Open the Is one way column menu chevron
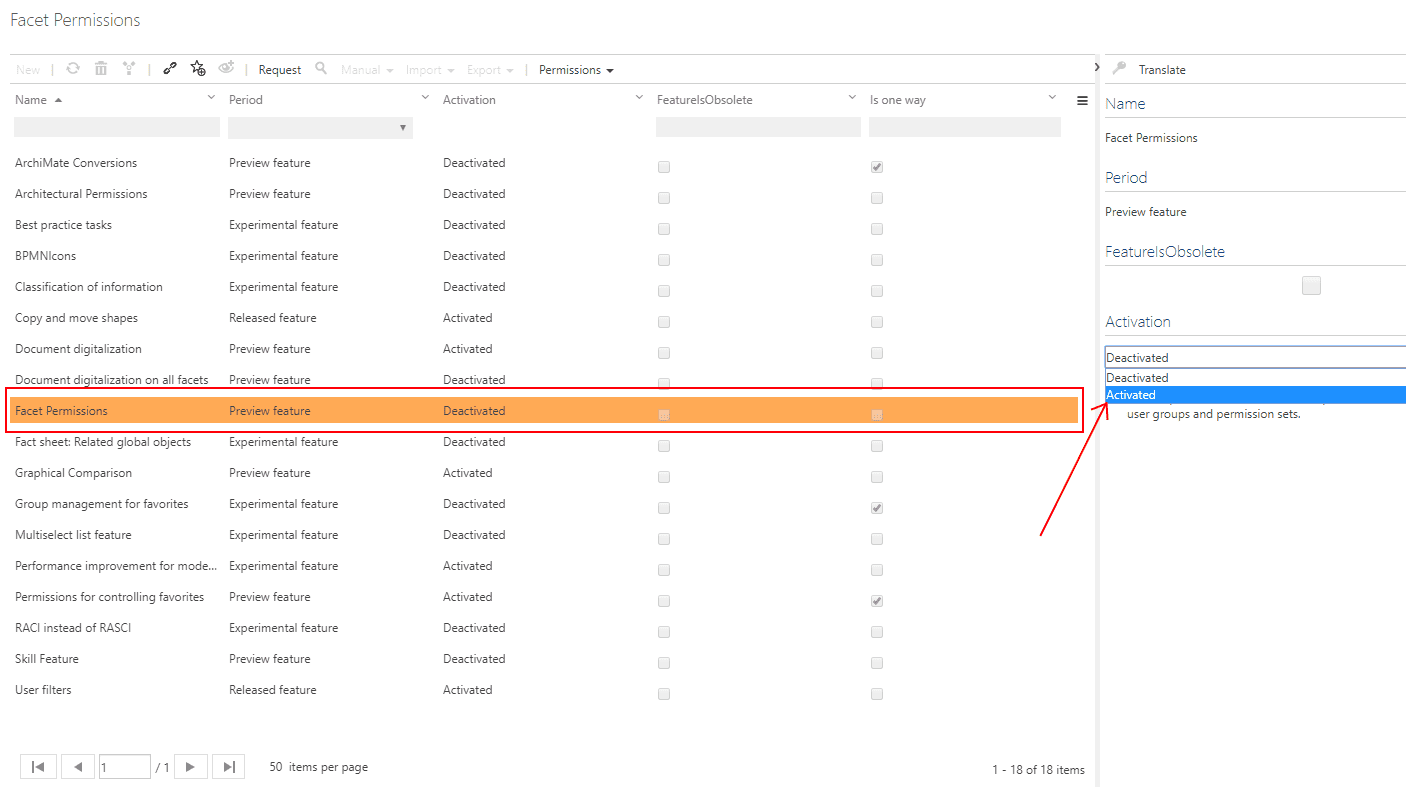This screenshot has width=1406, height=787. coord(1052,98)
